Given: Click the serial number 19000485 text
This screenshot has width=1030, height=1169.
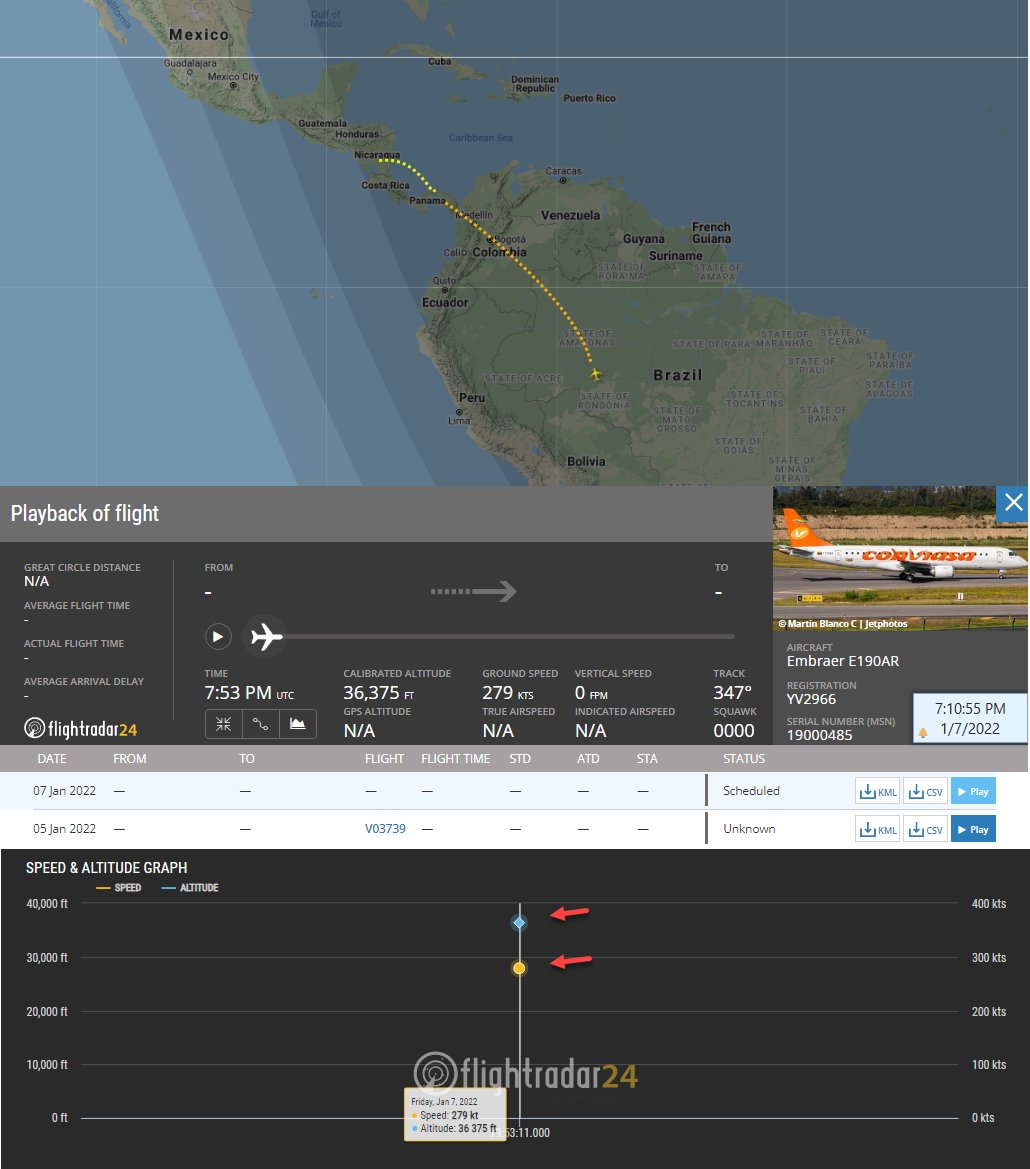Looking at the screenshot, I should 819,734.
